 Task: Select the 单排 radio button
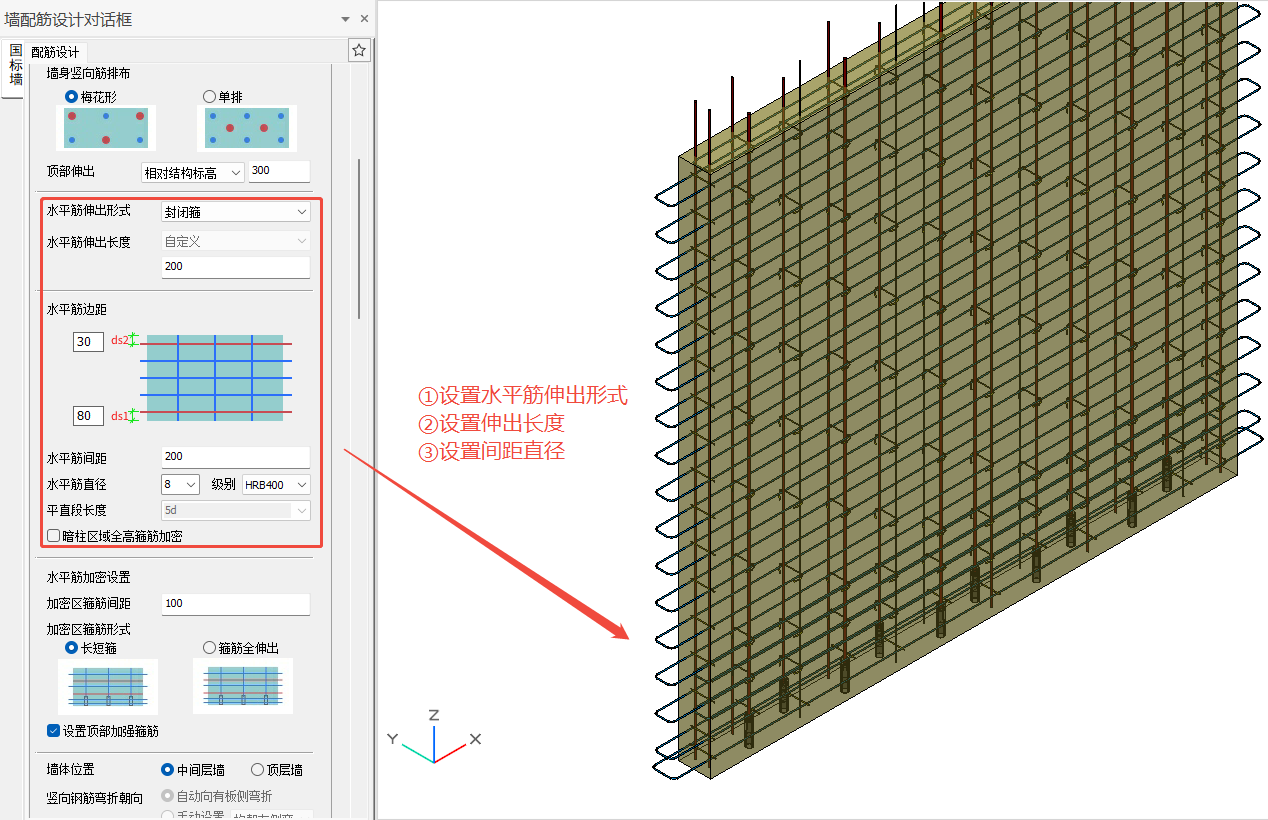pos(210,97)
